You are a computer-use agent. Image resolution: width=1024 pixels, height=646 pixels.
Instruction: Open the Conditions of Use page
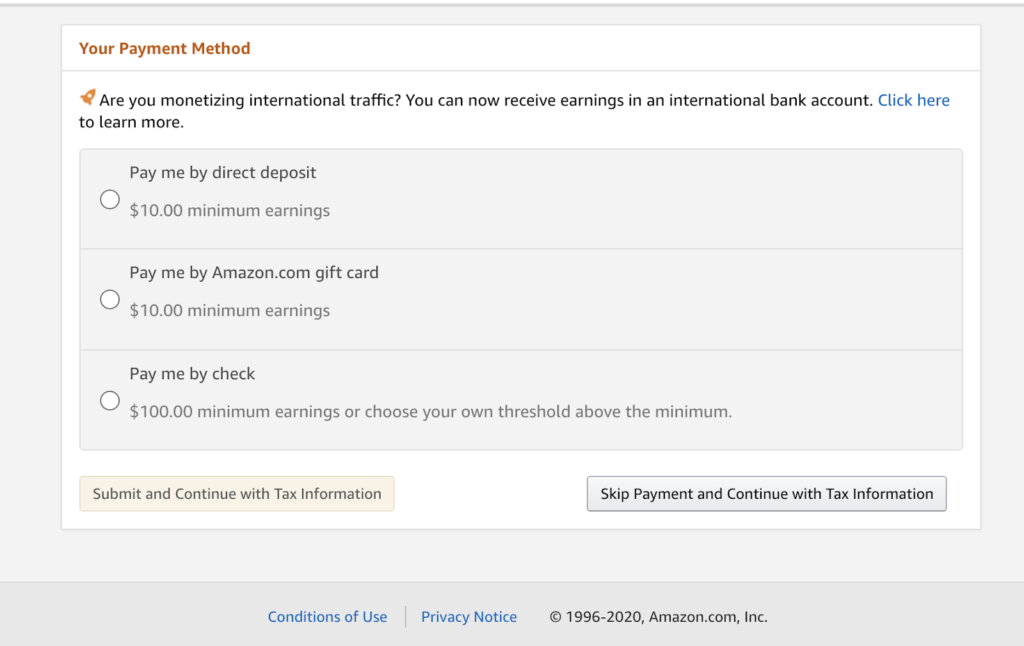coord(327,616)
